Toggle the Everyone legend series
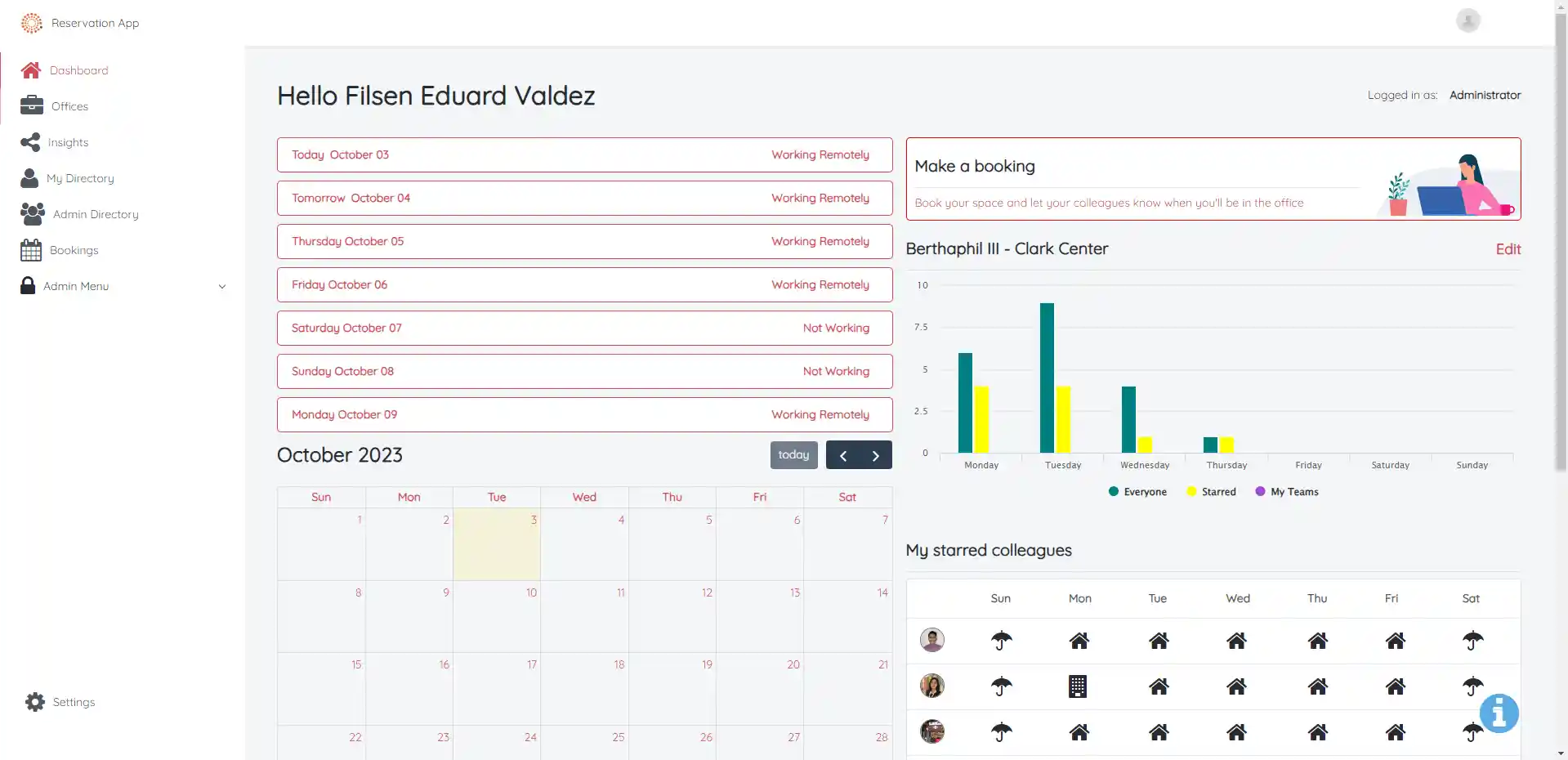The width and height of the screenshot is (1568, 760). (1137, 492)
